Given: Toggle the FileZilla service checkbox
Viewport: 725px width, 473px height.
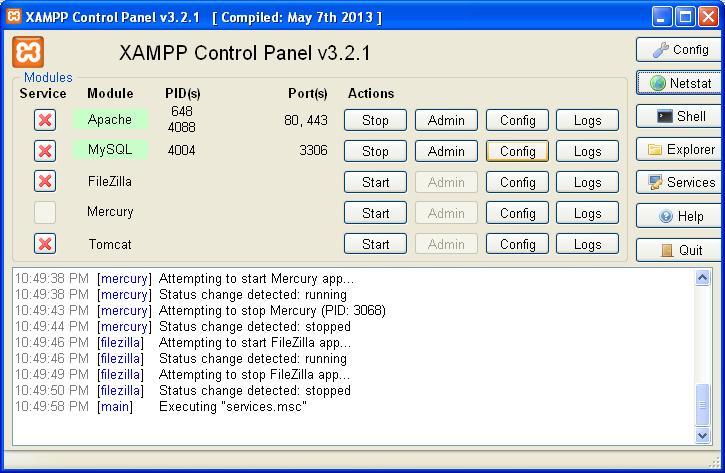Looking at the screenshot, I should pos(45,181).
